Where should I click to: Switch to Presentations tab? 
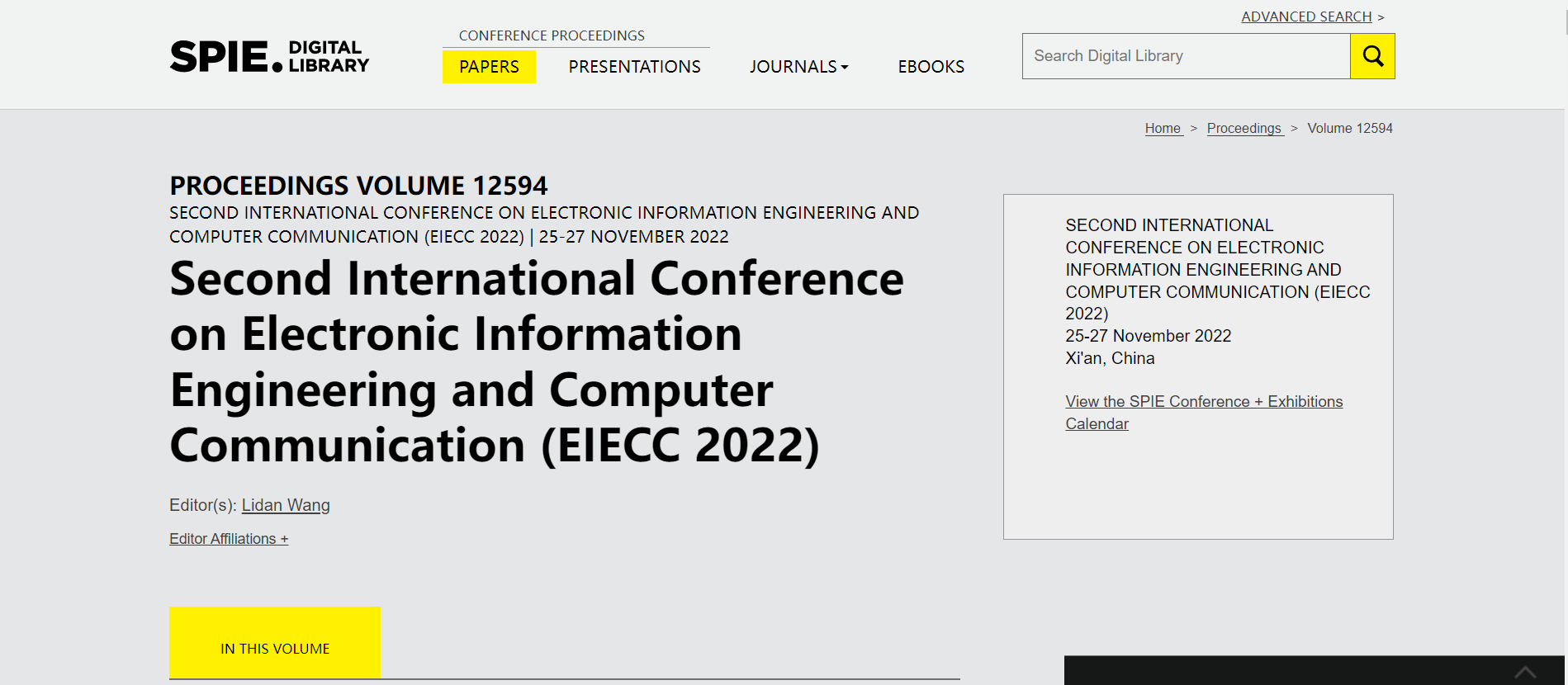click(634, 67)
